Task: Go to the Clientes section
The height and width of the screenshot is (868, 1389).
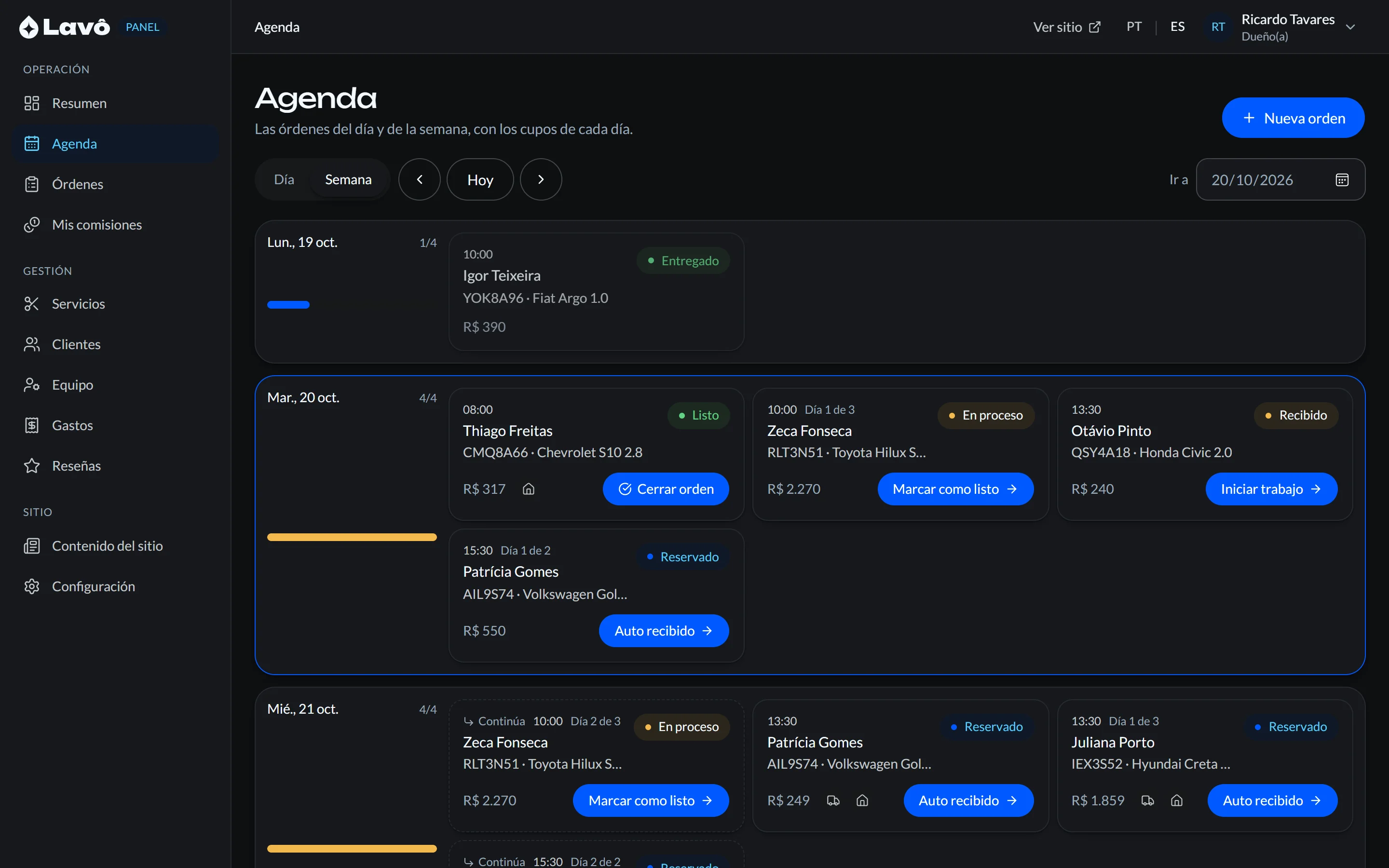Action: (115, 344)
